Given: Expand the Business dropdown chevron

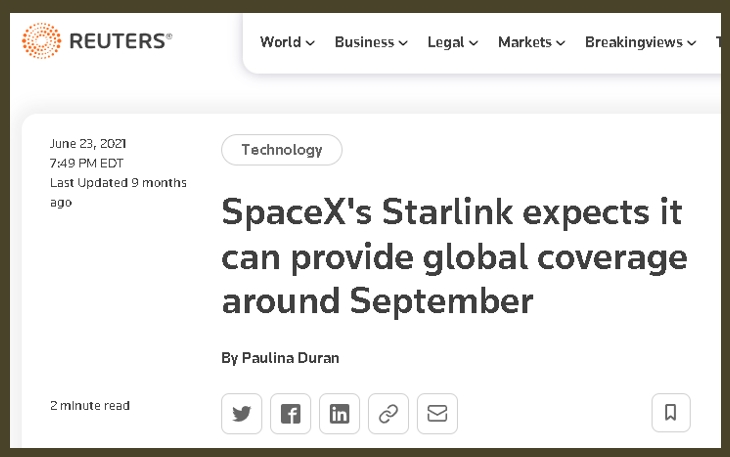Looking at the screenshot, I should (x=403, y=43).
